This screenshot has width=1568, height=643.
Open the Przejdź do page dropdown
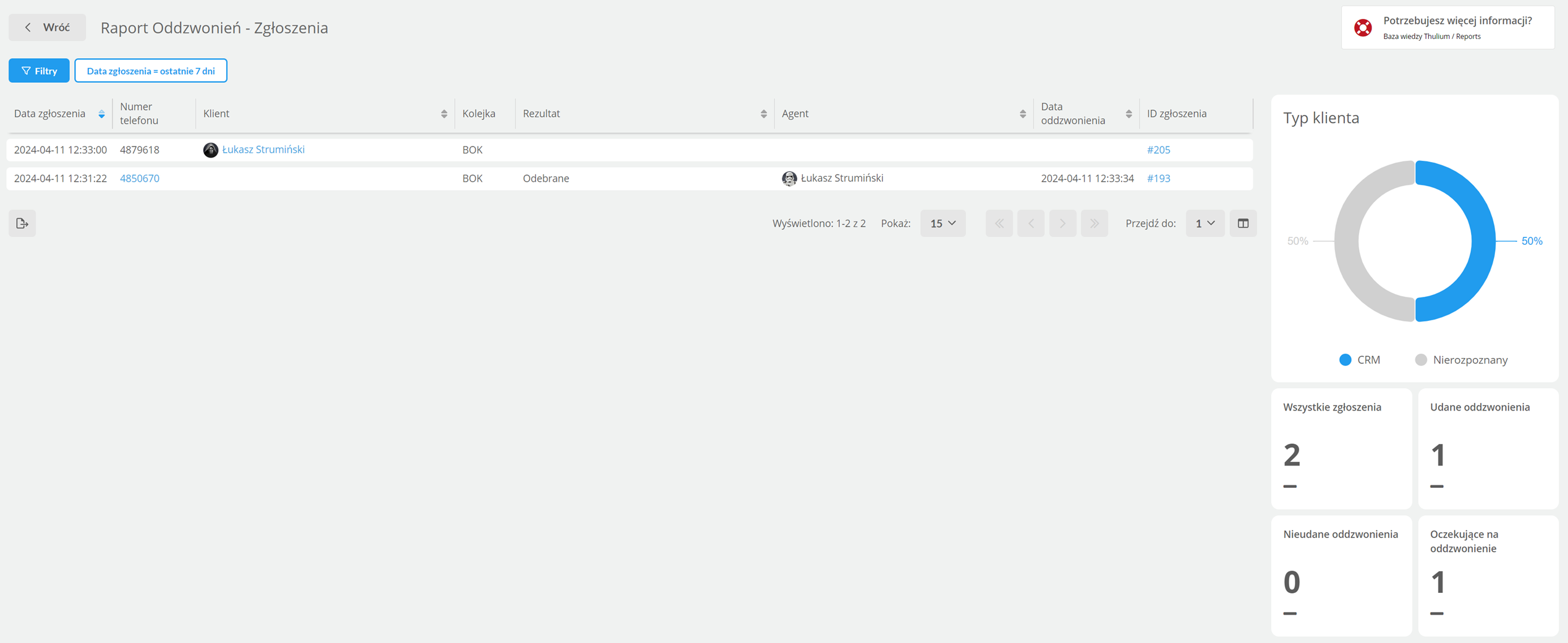[1205, 223]
